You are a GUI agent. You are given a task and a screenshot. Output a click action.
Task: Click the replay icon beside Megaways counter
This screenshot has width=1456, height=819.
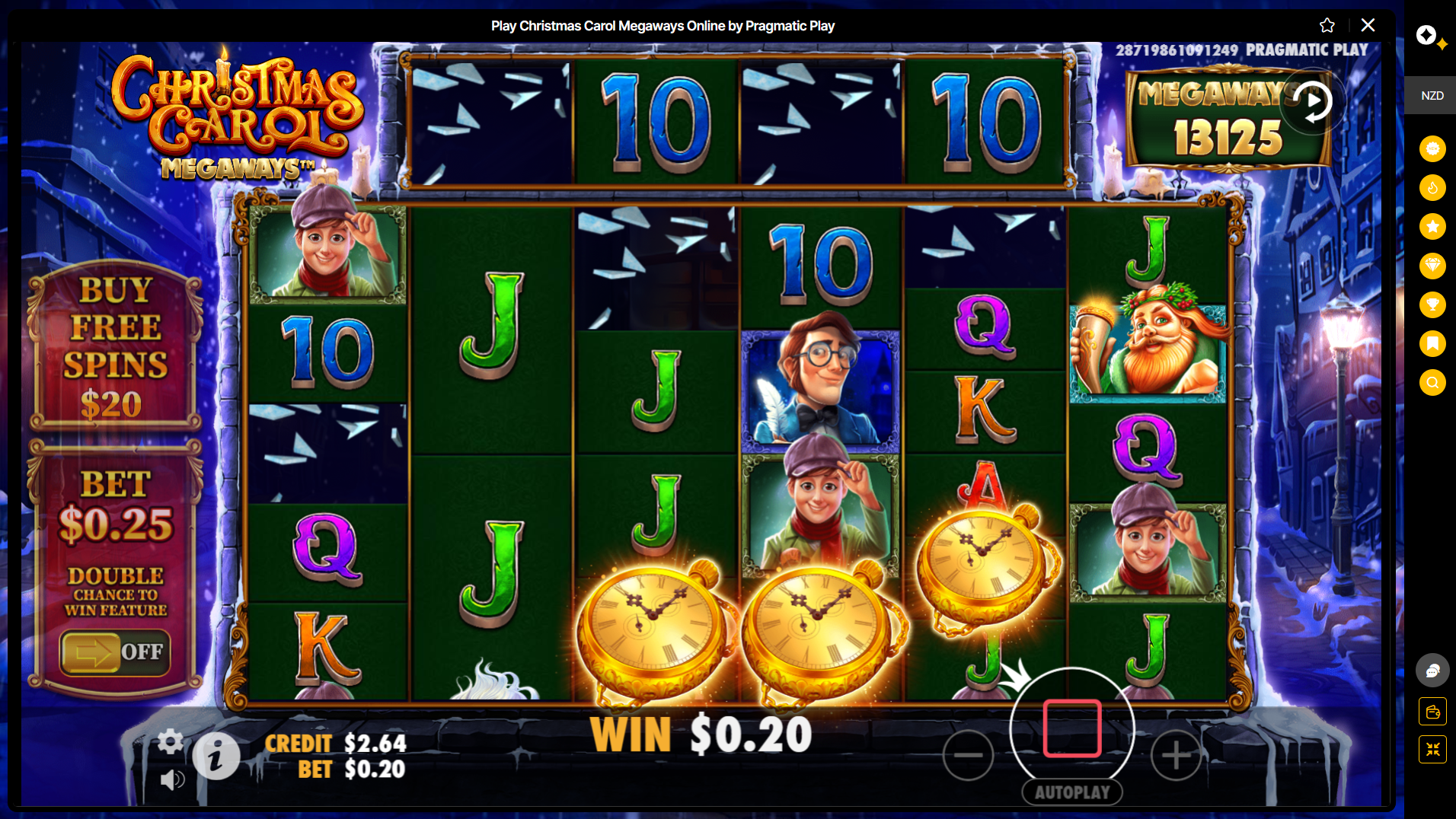click(x=1311, y=101)
